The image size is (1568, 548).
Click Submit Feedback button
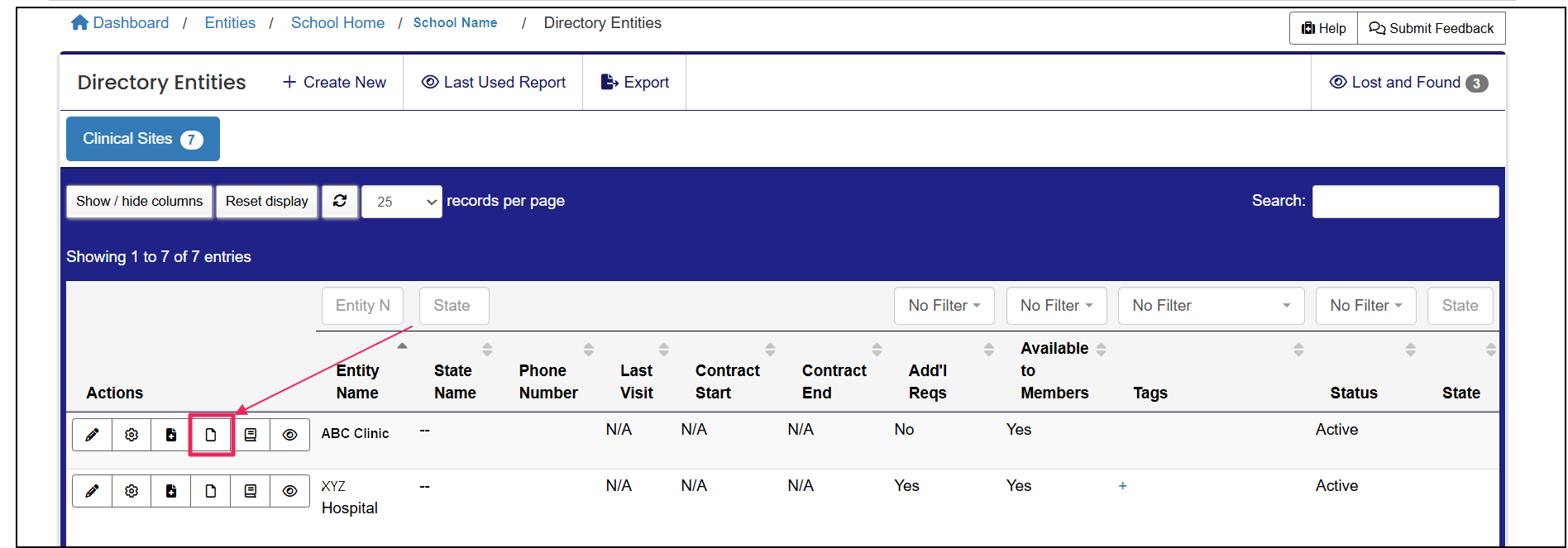tap(1432, 28)
